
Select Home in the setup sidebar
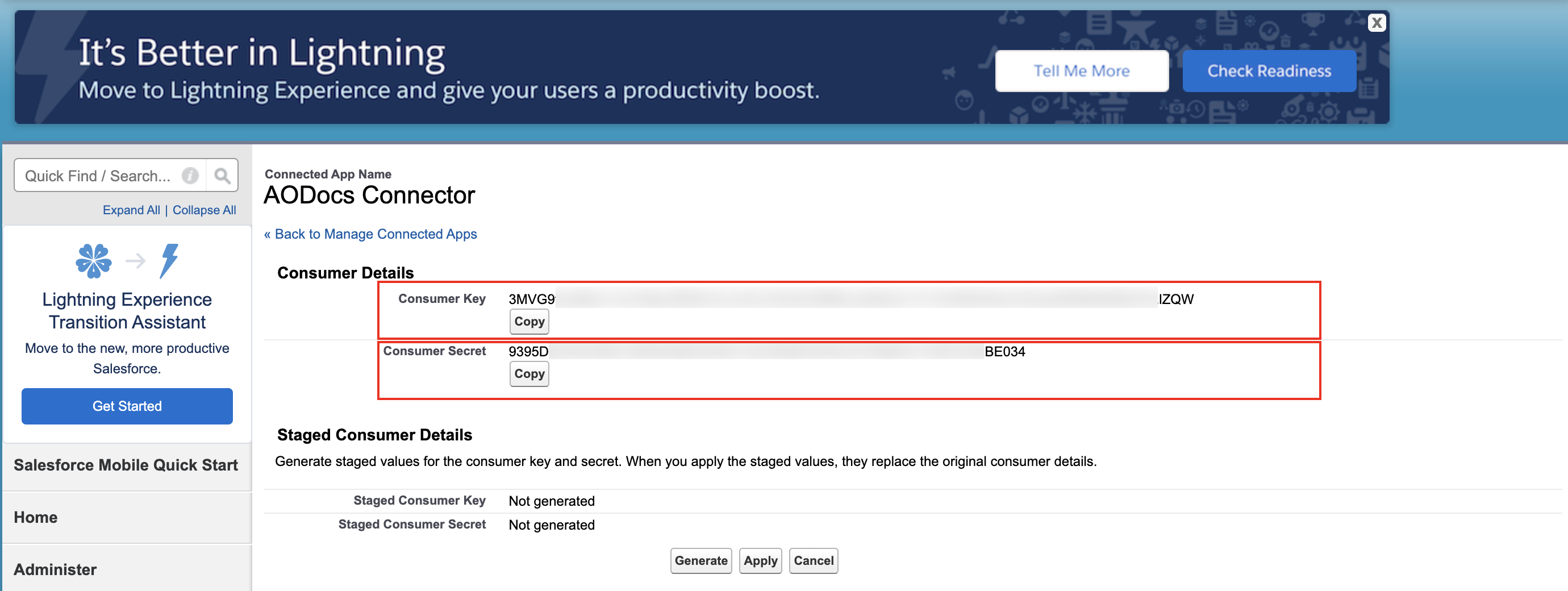tap(36, 517)
